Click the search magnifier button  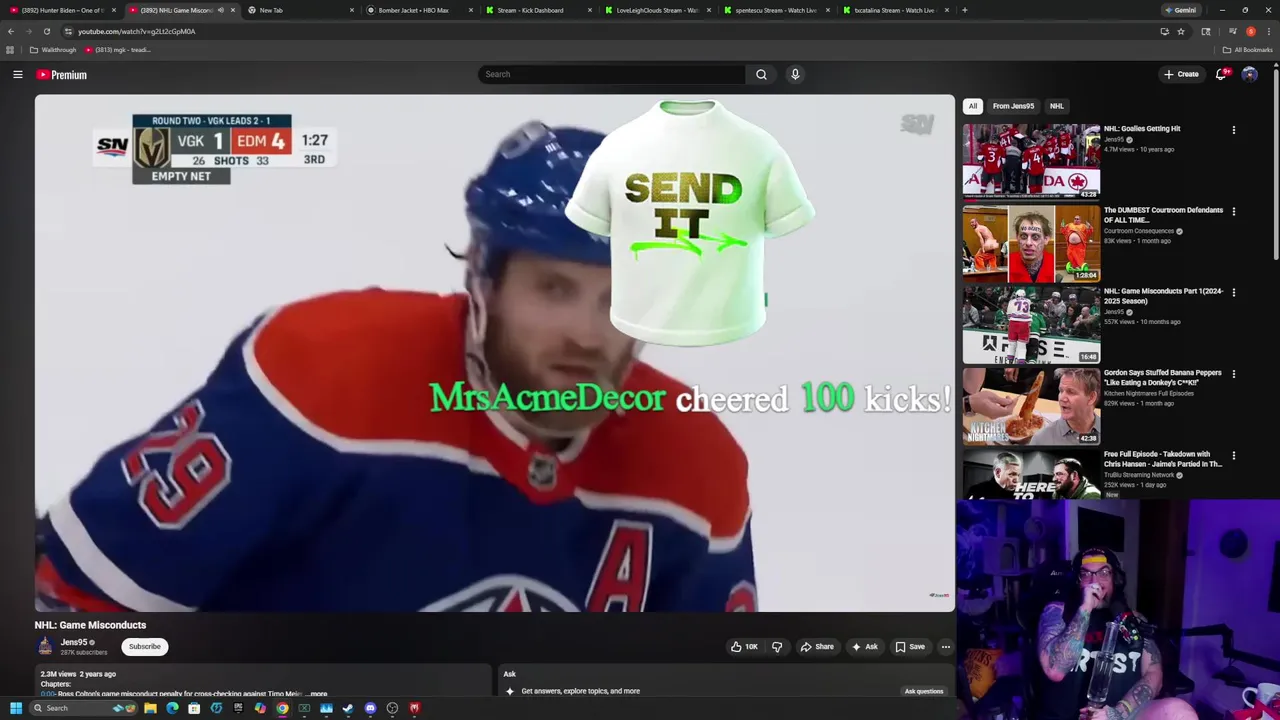[761, 74]
